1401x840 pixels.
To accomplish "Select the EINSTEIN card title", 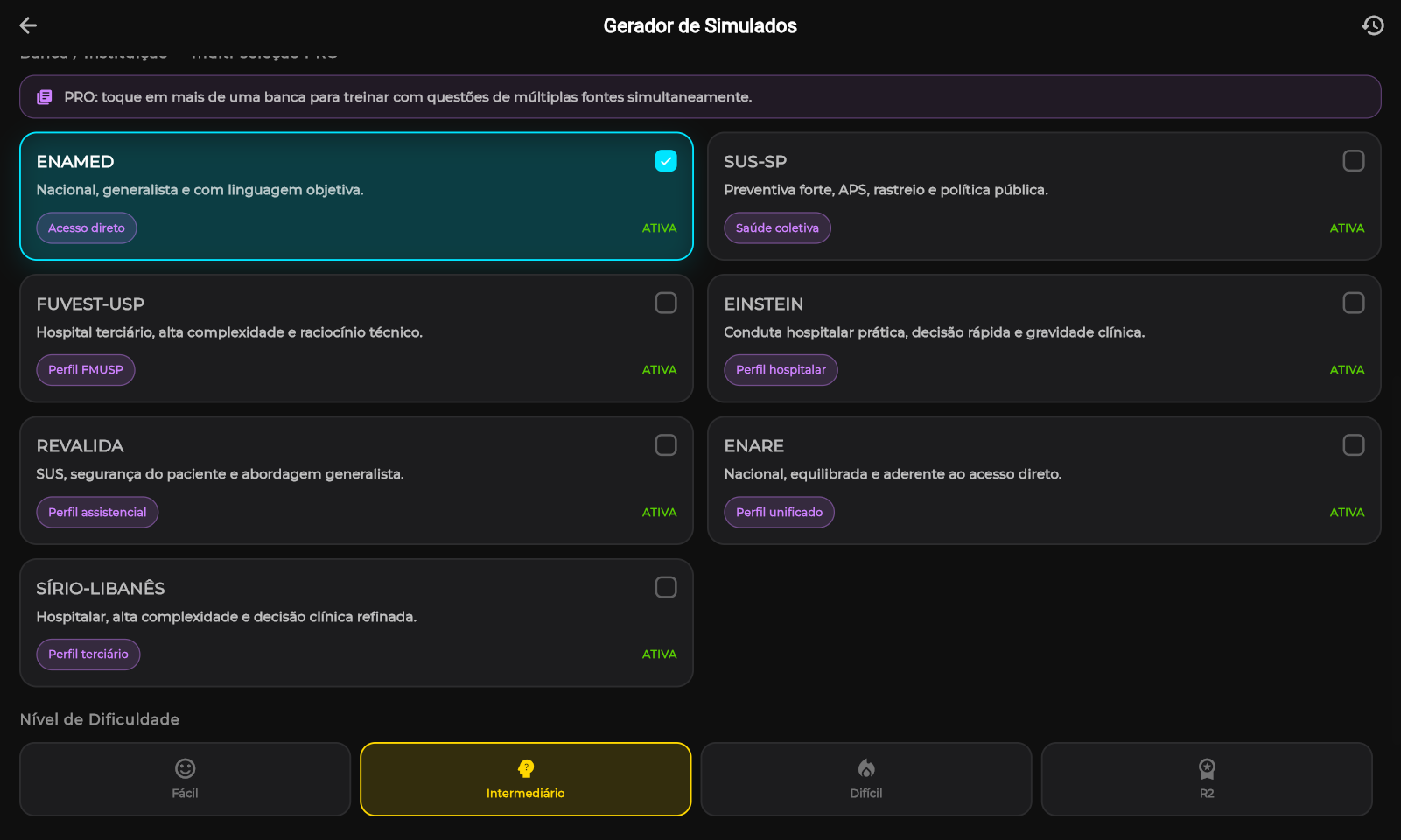I will pyautogui.click(x=763, y=304).
